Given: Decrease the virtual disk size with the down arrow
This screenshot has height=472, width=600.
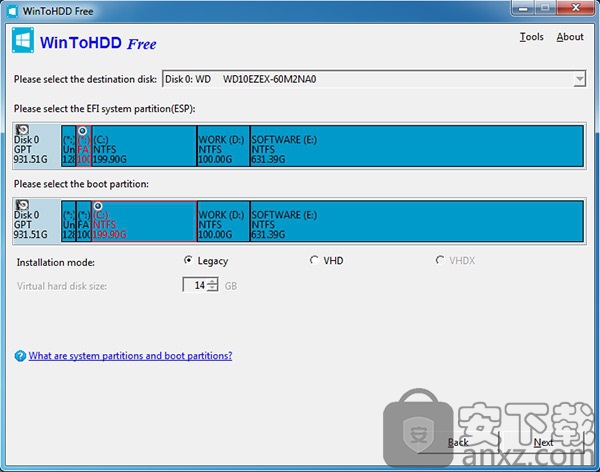Looking at the screenshot, I should click(213, 288).
